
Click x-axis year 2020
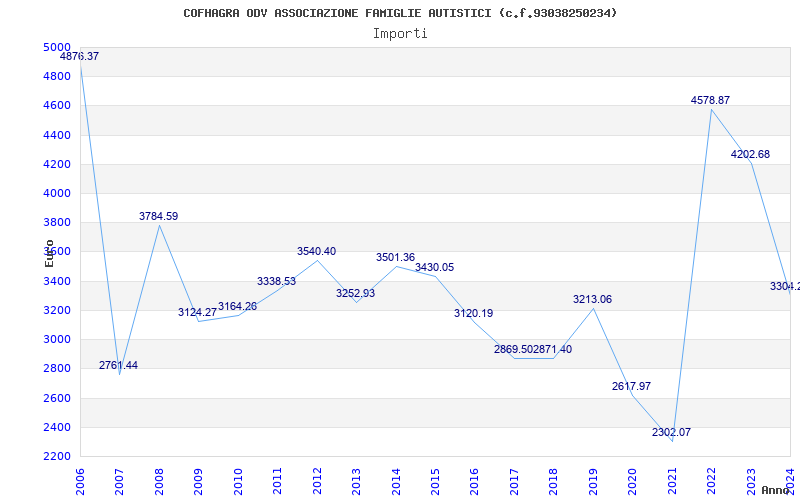(x=633, y=481)
